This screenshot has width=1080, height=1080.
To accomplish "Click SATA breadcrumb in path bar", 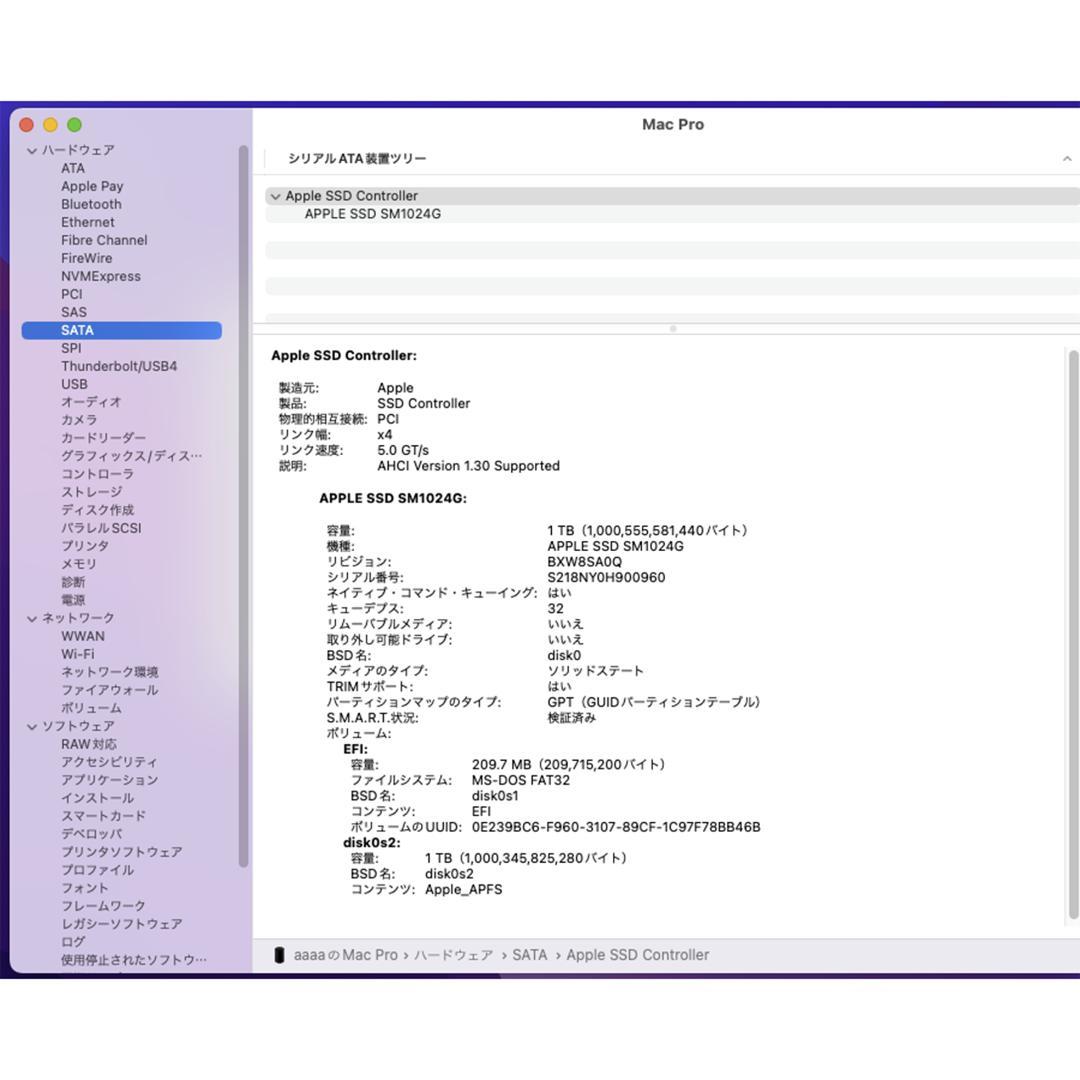I will [x=530, y=955].
